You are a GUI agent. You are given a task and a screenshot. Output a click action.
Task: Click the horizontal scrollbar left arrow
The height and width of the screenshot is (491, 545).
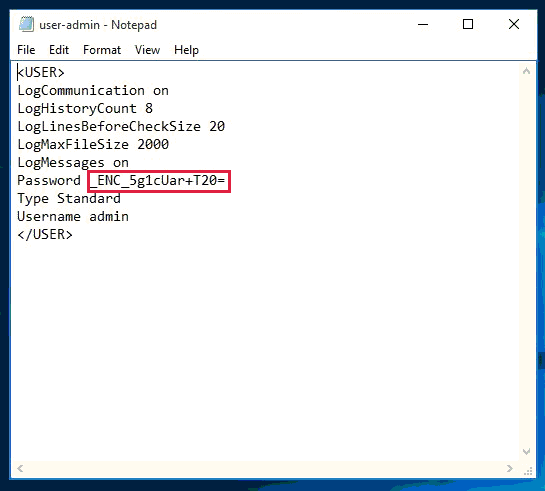point(20,468)
